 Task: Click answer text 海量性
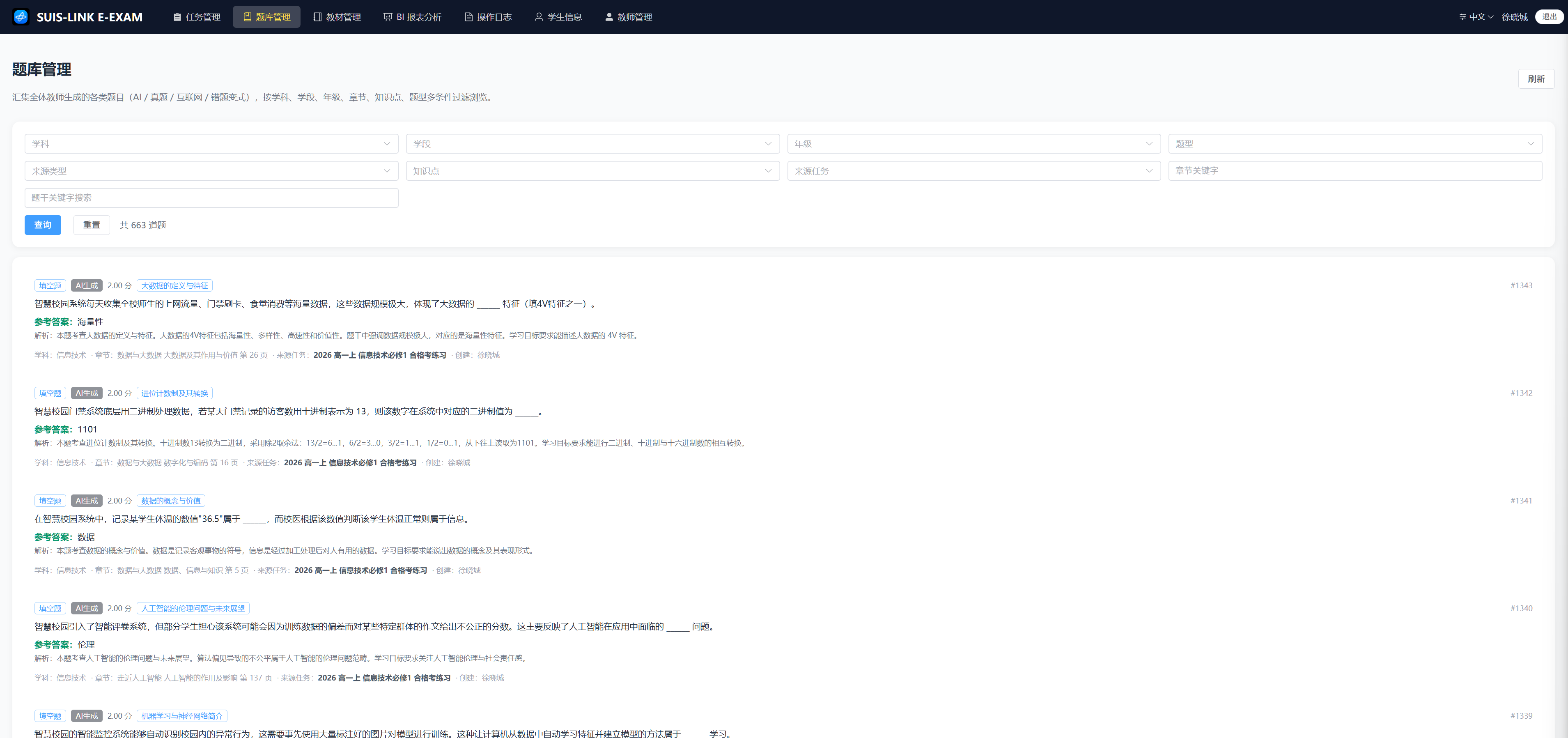pos(90,322)
